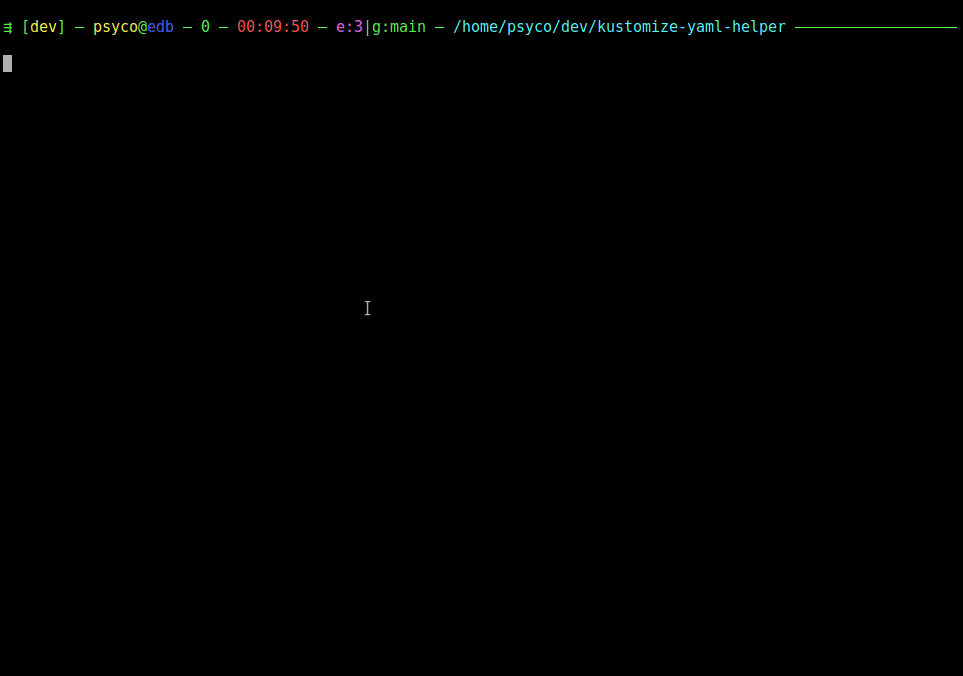The width and height of the screenshot is (963, 676).
Task: Click the block cursor on command line
Action: (x=7, y=63)
